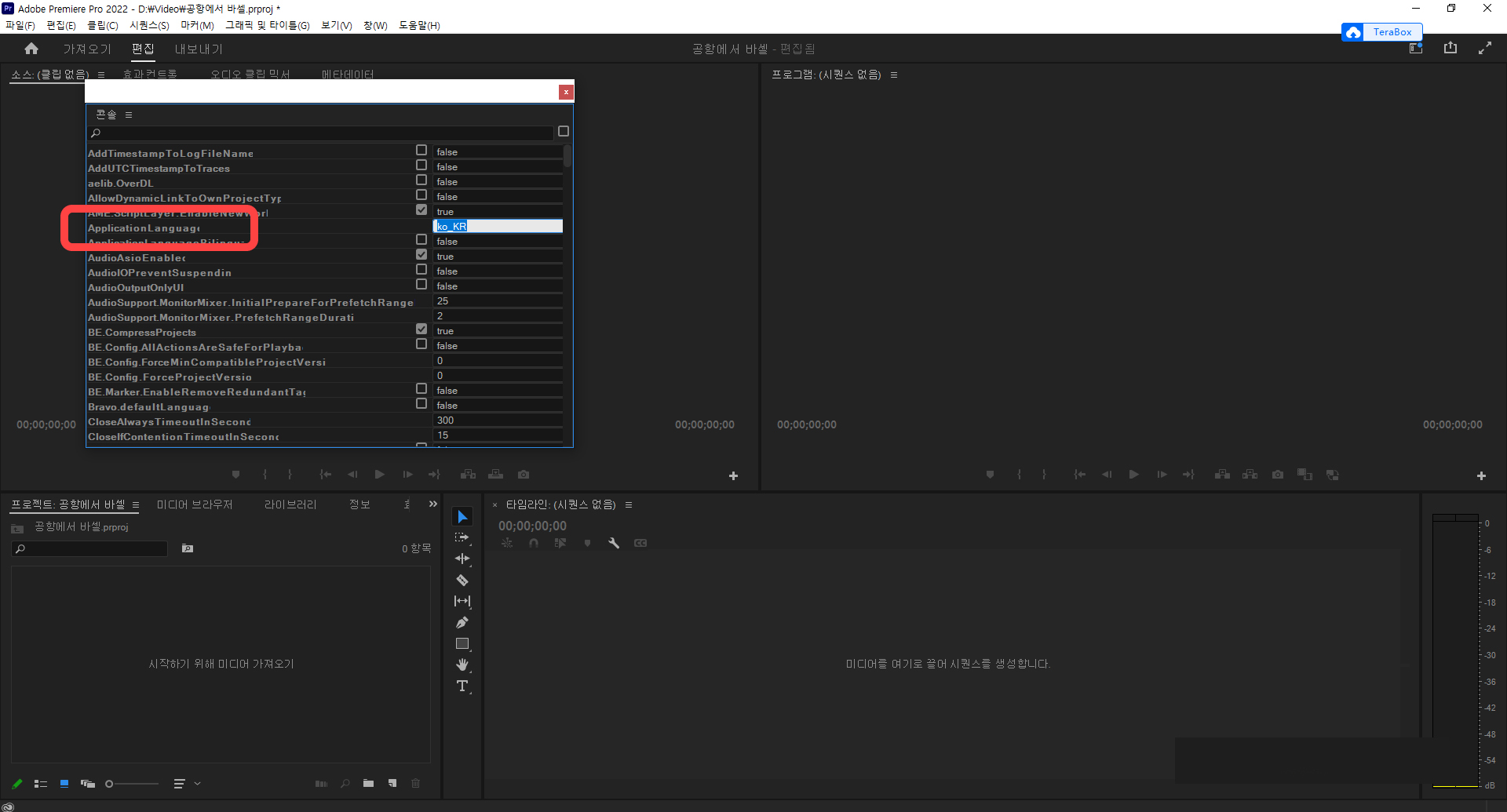The image size is (1507, 812).
Task: Open 효과 컨트롤 tab in source panel
Action: click(150, 75)
